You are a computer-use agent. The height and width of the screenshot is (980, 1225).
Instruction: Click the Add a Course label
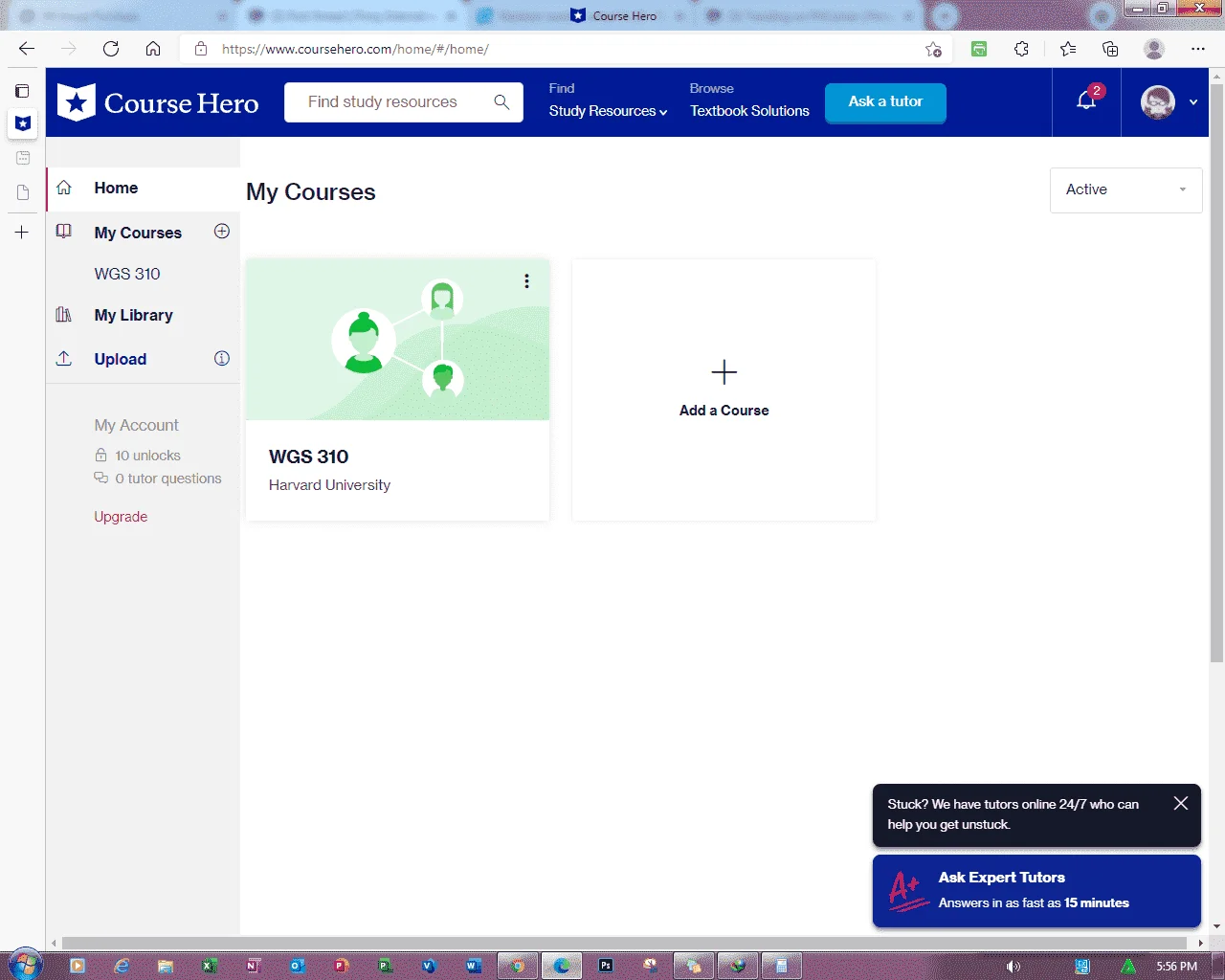click(x=724, y=411)
